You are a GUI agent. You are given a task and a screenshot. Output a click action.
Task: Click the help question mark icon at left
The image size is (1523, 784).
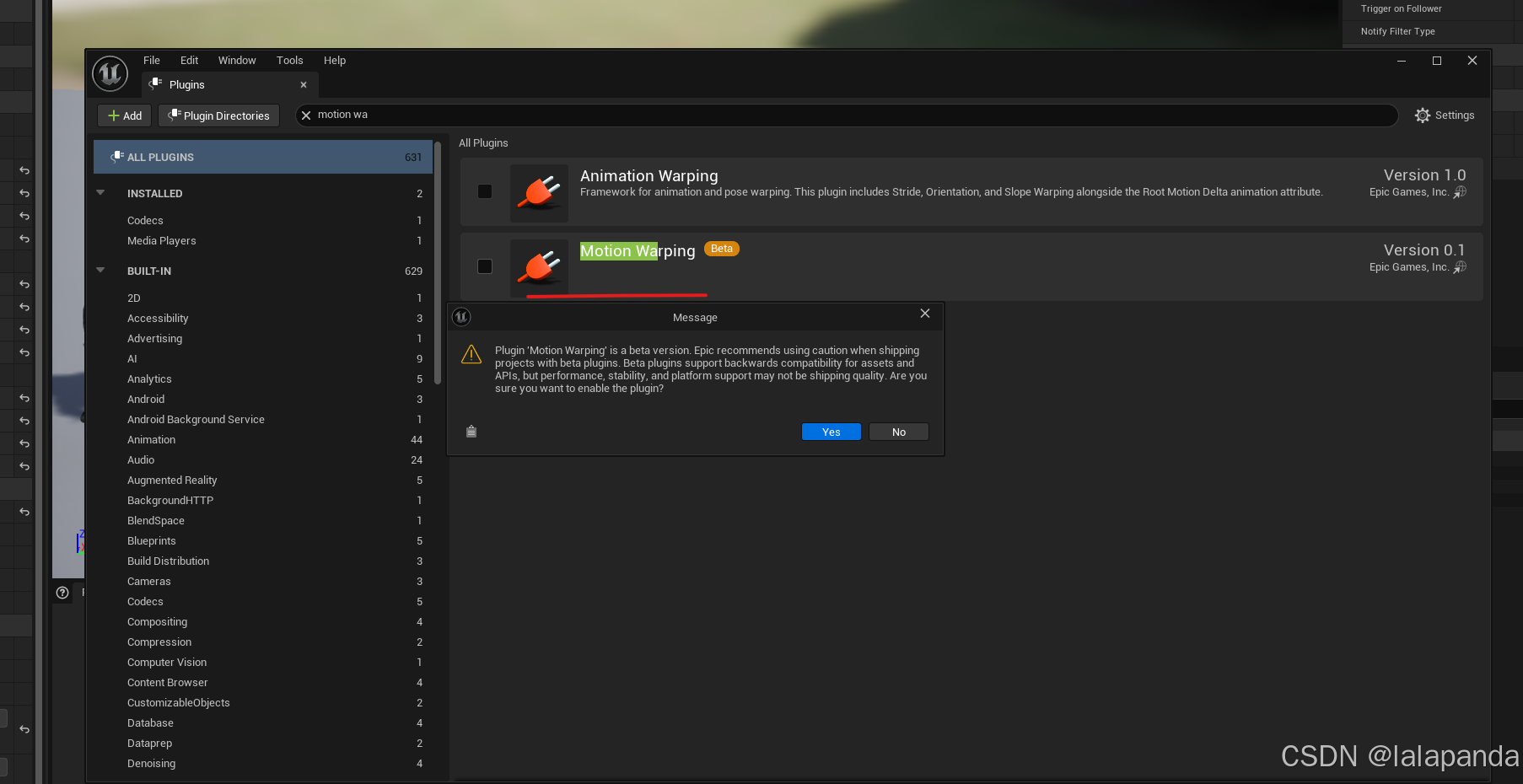coord(62,593)
